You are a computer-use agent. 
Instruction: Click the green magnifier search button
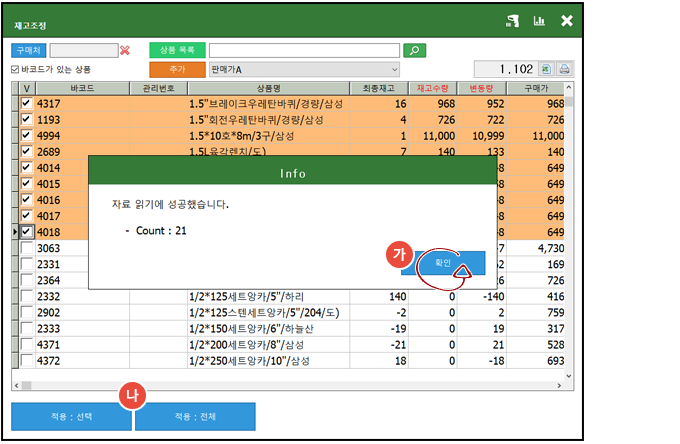click(415, 50)
